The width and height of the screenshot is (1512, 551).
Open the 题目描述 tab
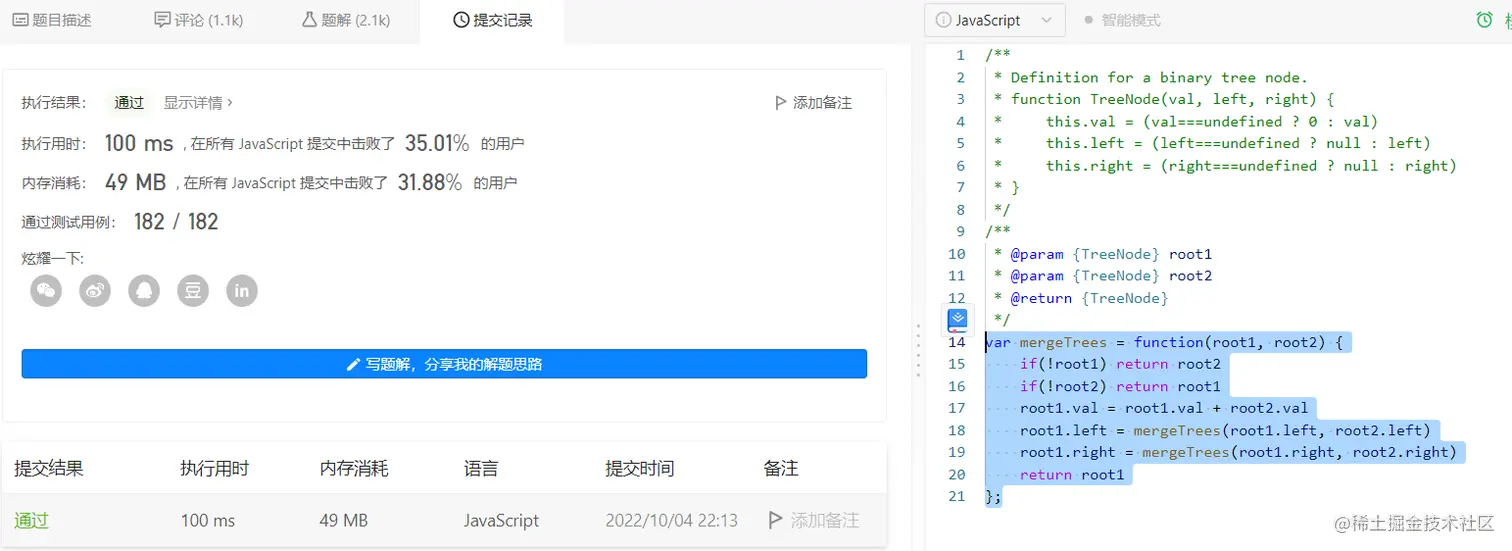(52, 20)
